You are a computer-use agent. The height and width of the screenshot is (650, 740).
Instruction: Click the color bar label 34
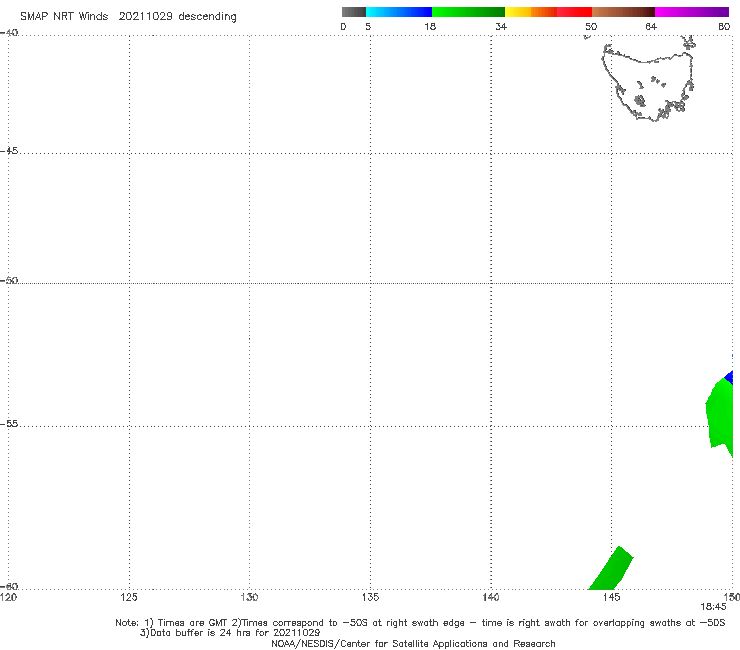click(x=501, y=26)
